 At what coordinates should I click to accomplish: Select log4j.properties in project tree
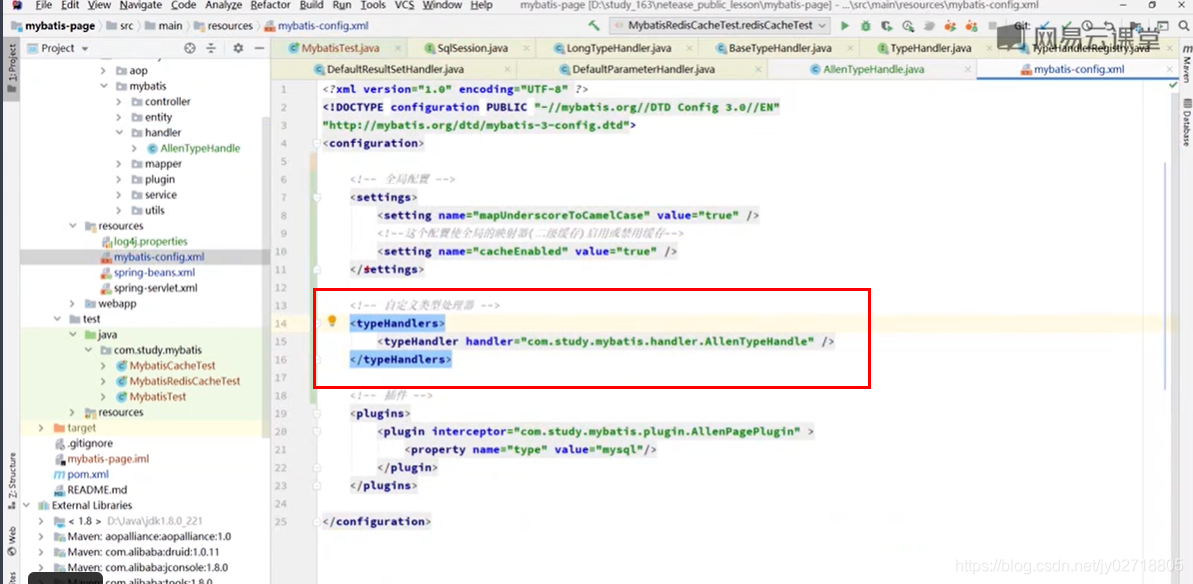point(150,241)
